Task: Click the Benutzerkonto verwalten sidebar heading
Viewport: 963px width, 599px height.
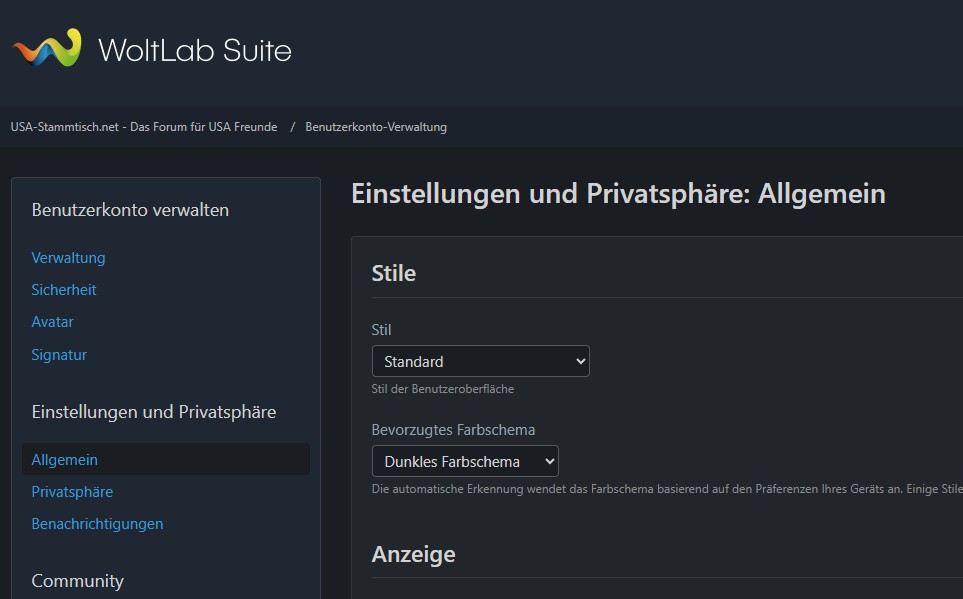Action: pyautogui.click(x=130, y=210)
